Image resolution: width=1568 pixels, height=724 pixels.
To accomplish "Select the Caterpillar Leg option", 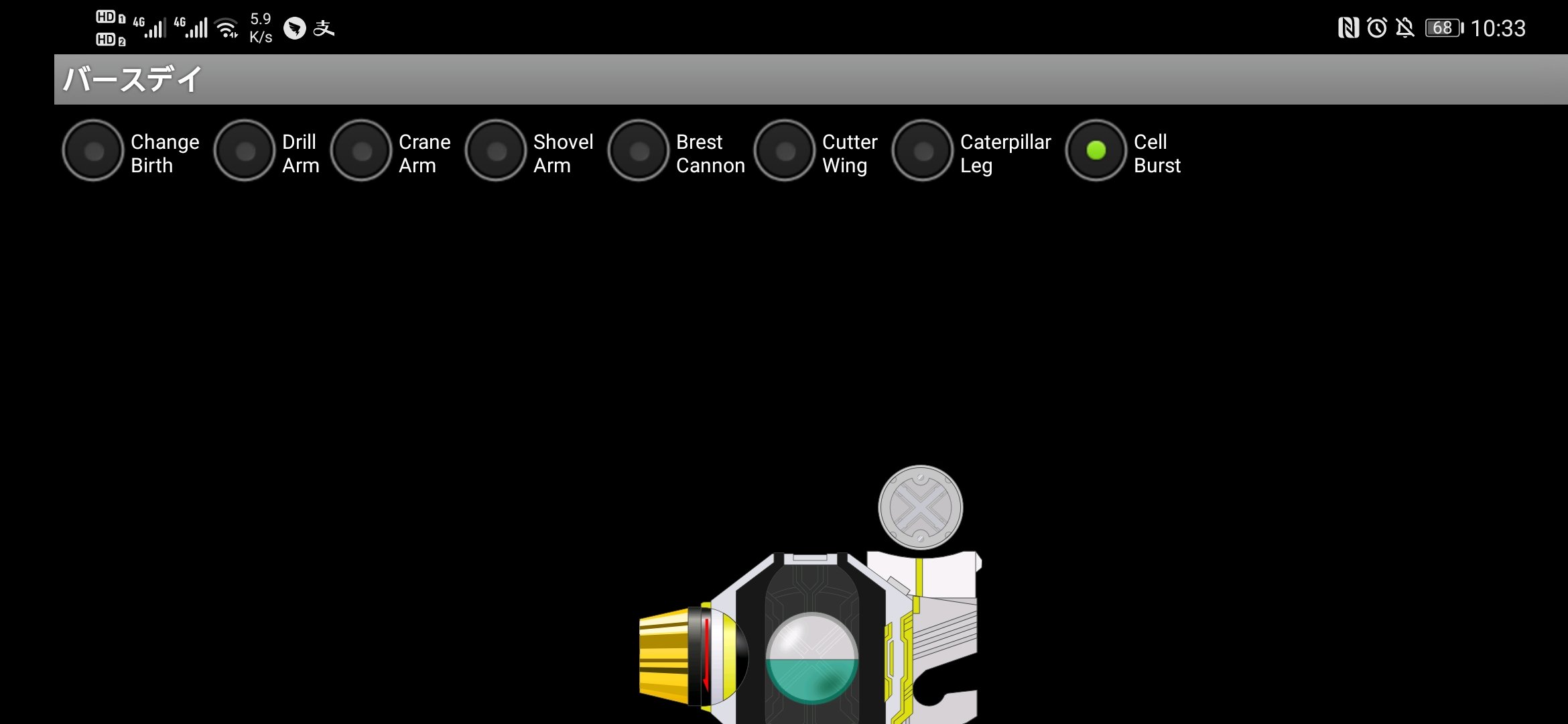I will 921,152.
